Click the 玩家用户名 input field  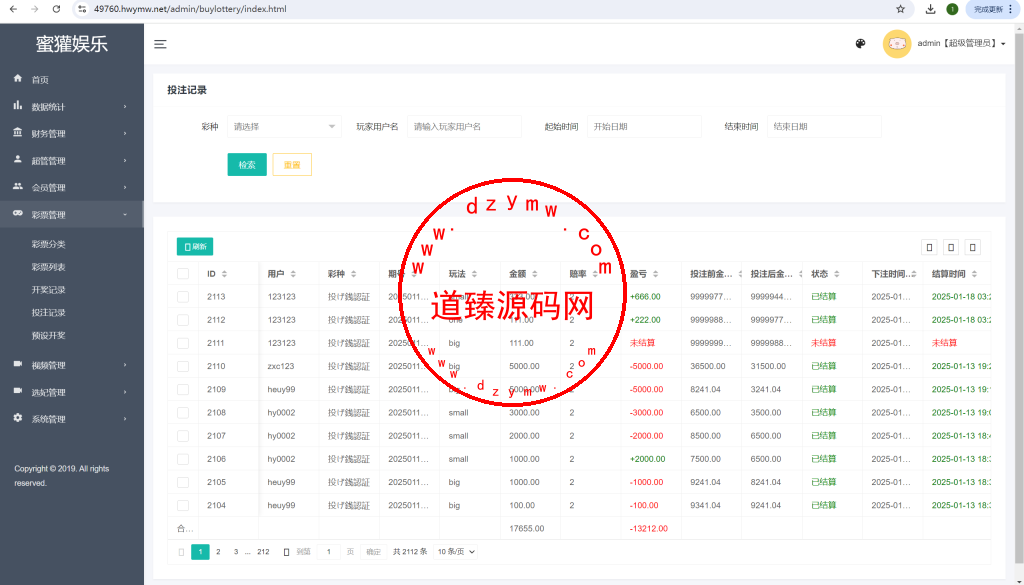pyautogui.click(x=464, y=127)
